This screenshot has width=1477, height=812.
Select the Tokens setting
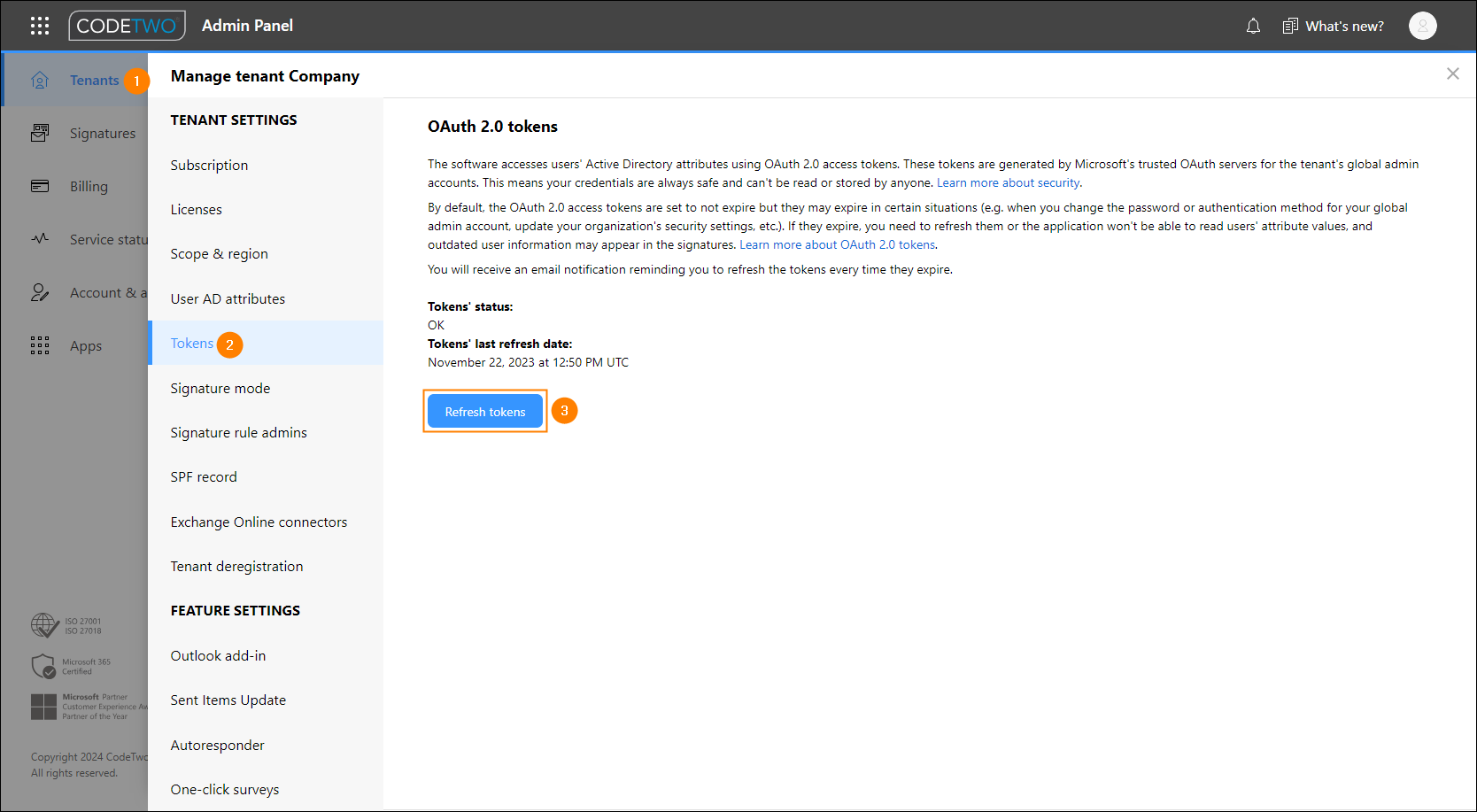[x=266, y=343]
